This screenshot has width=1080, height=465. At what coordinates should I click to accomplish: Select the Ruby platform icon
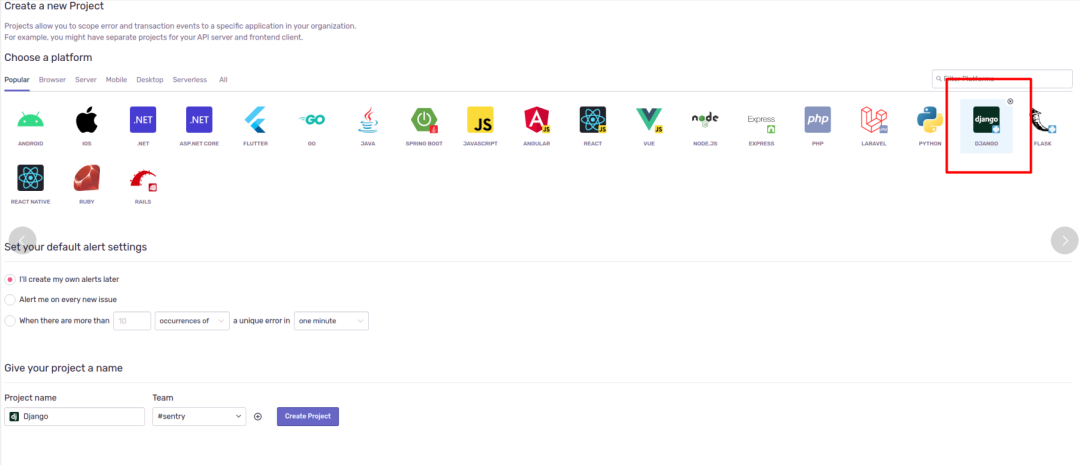86,178
